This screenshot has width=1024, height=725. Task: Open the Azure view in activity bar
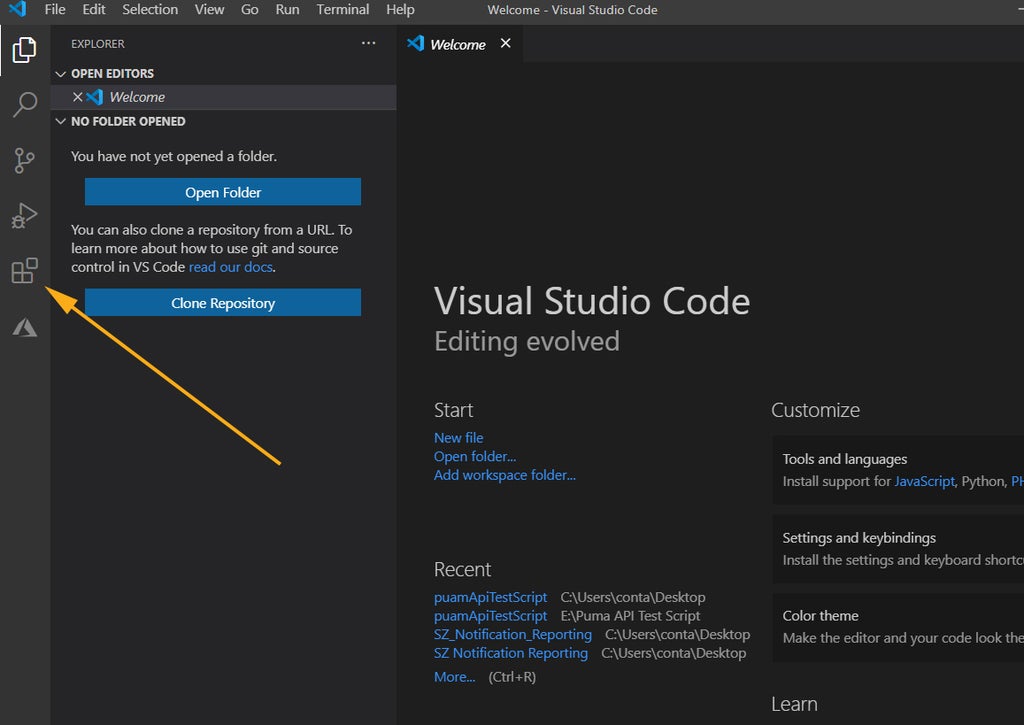point(25,327)
